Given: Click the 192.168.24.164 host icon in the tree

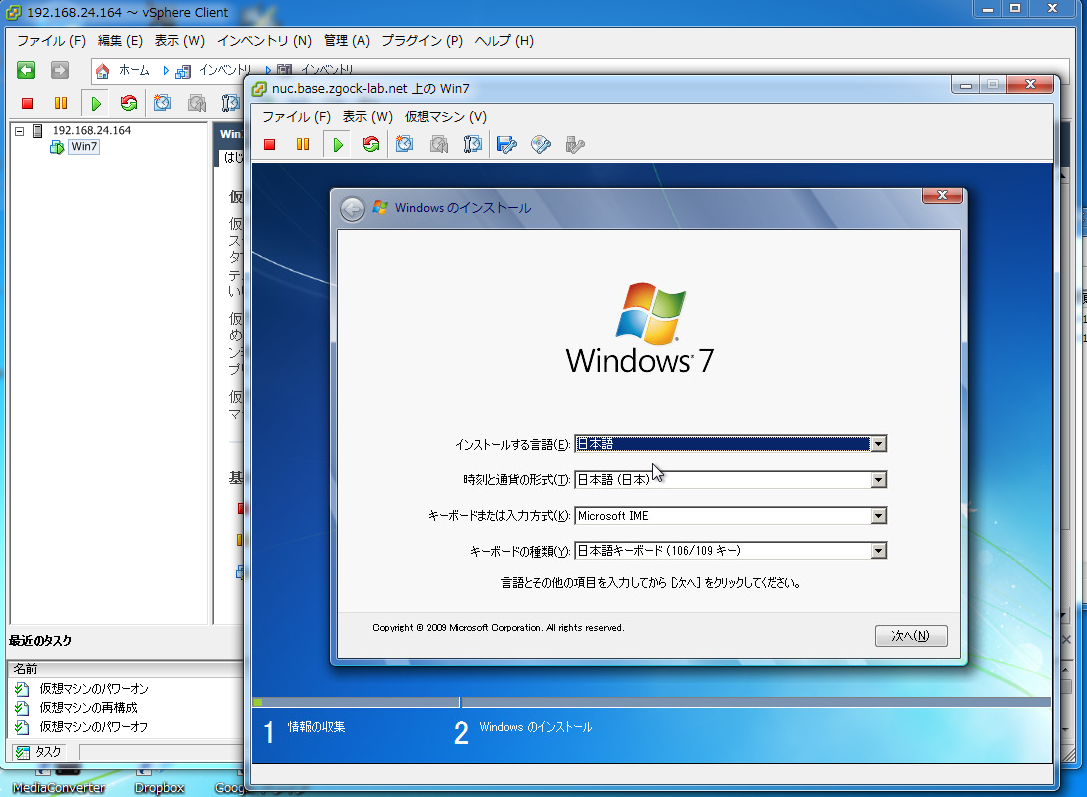Looking at the screenshot, I should click(x=38, y=130).
